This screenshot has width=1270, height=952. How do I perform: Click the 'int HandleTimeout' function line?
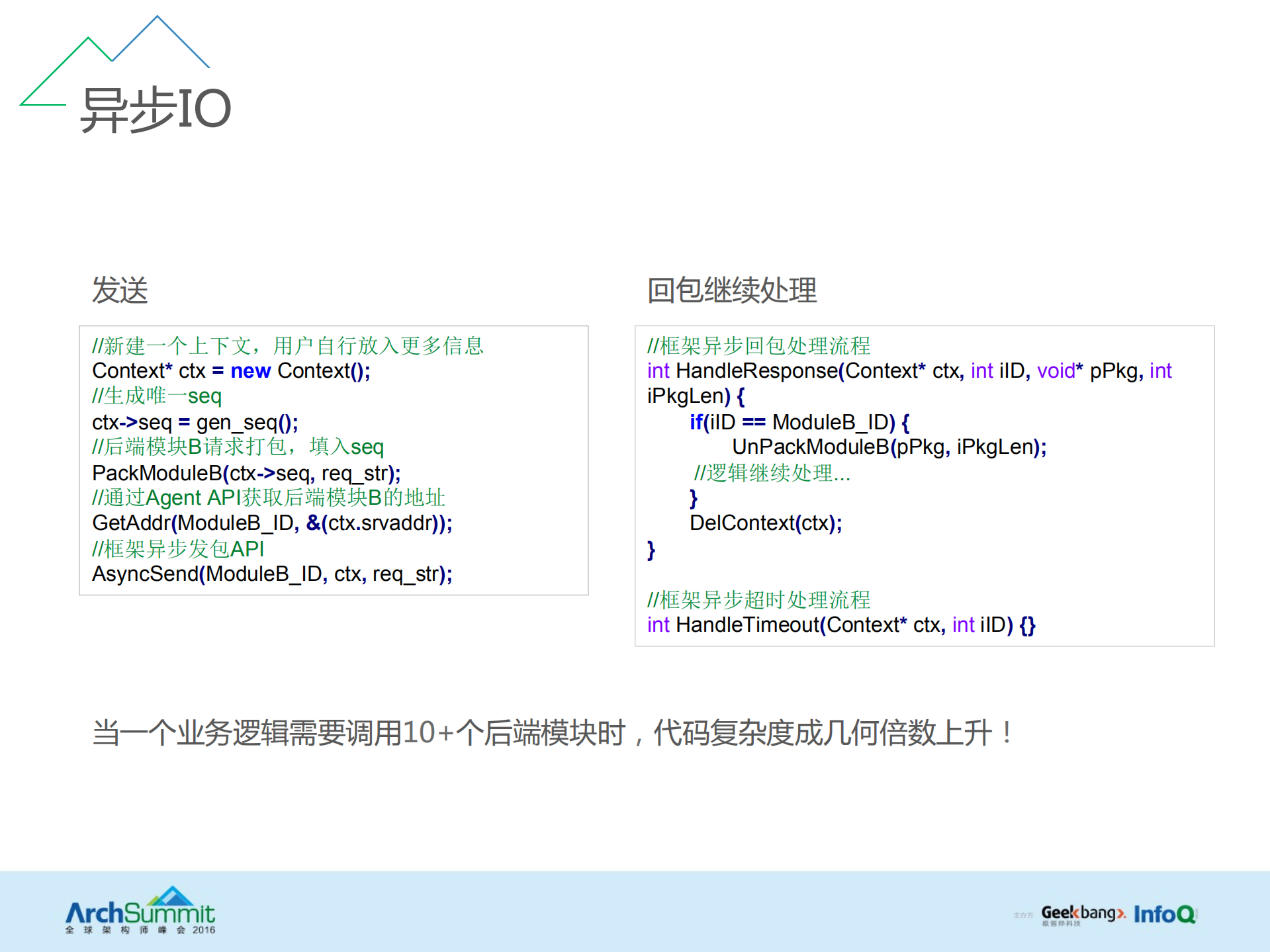click(840, 625)
